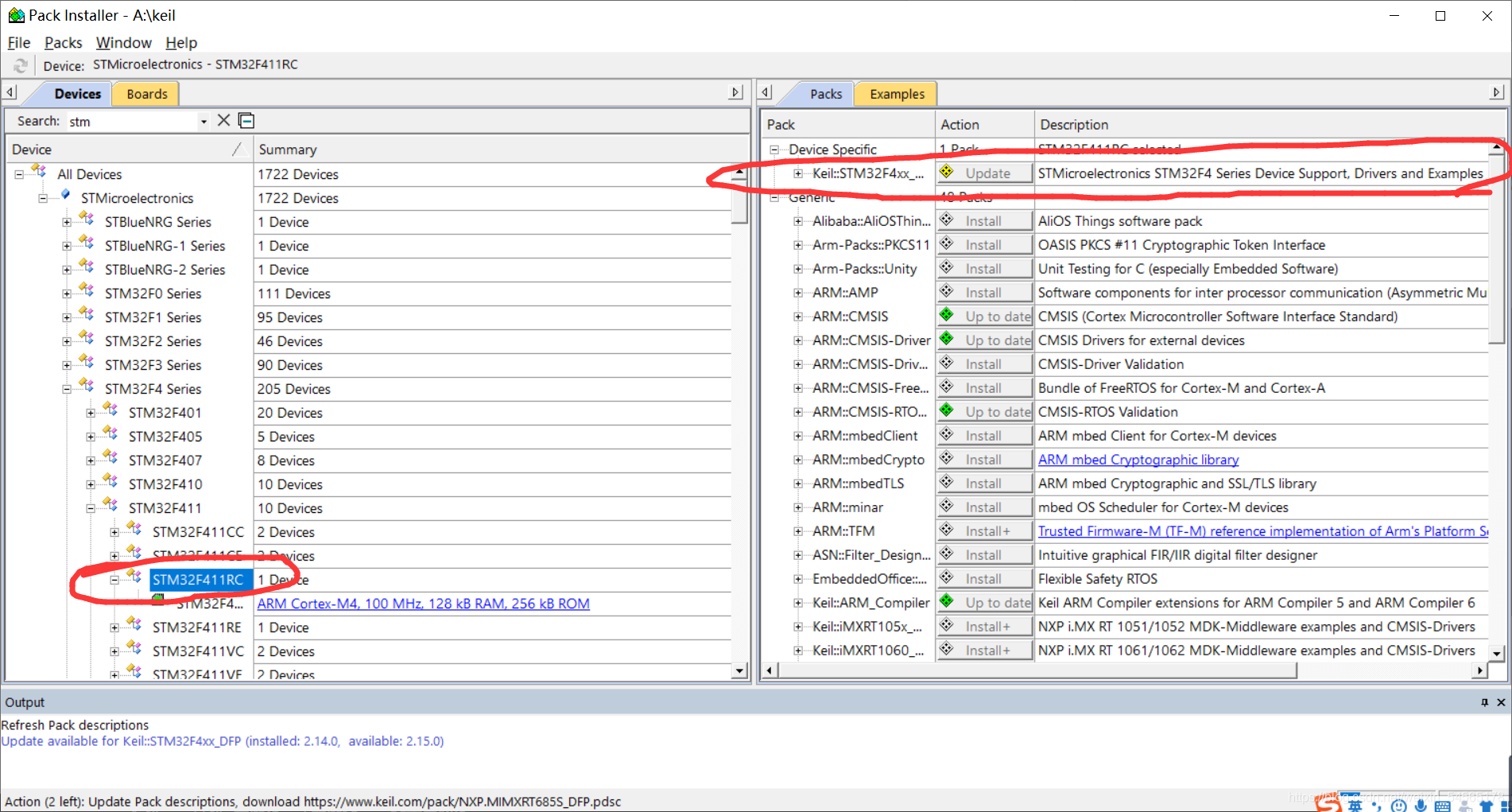This screenshot has width=1512, height=812.
Task: Click the install icon for ARM::minar
Action: [x=947, y=506]
